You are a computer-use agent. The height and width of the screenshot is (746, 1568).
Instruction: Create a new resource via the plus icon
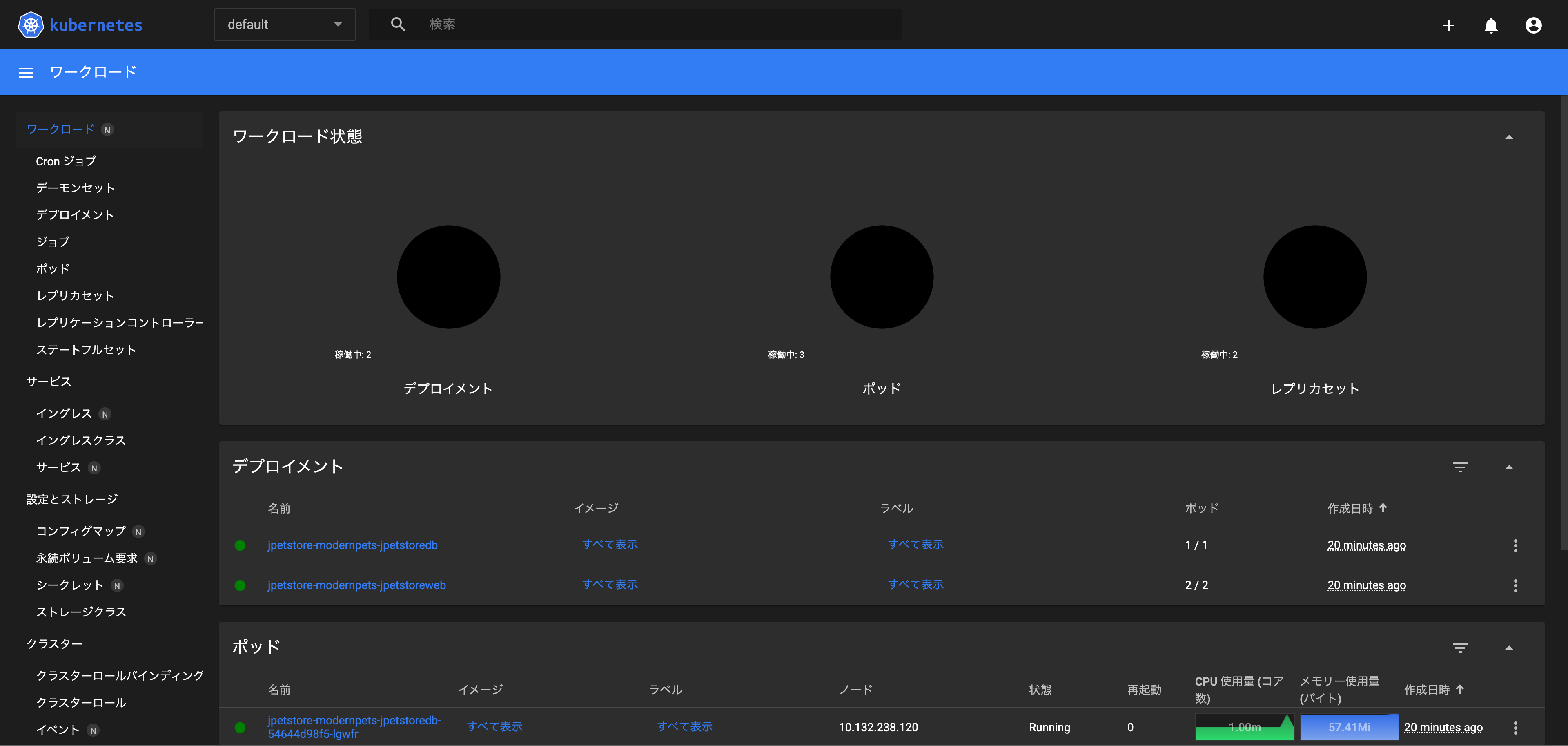click(x=1449, y=25)
